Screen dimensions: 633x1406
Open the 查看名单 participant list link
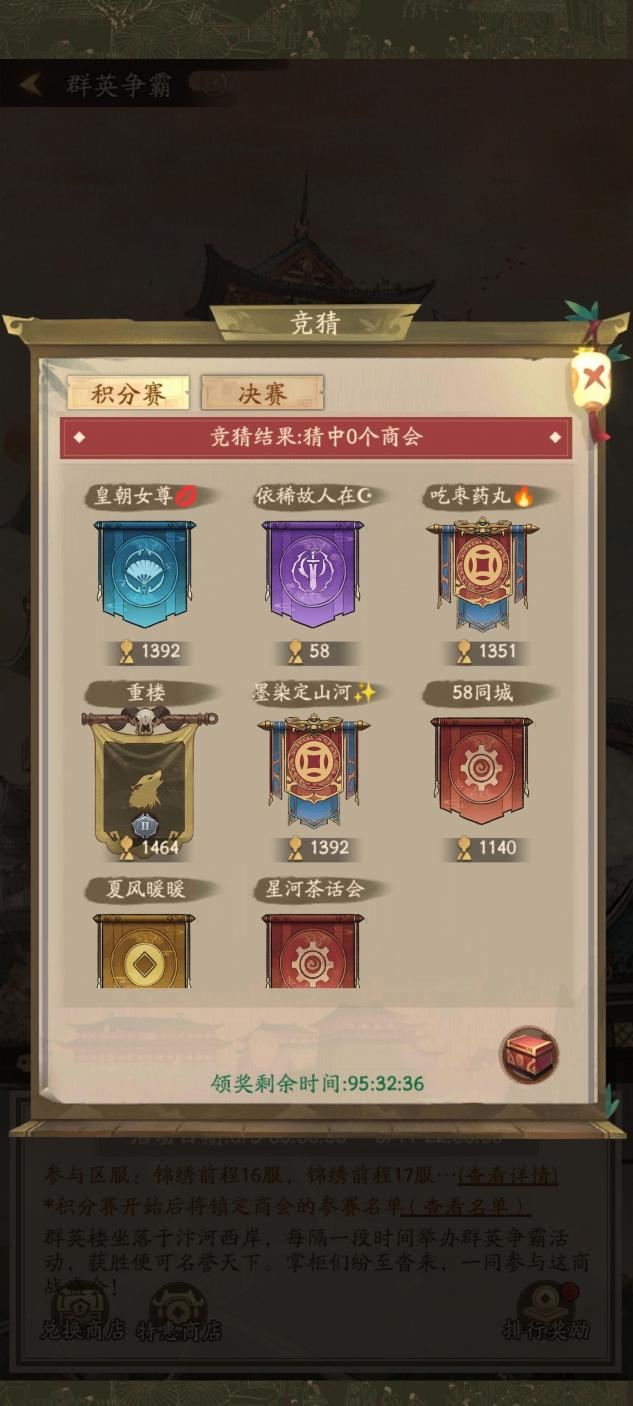click(466, 1207)
